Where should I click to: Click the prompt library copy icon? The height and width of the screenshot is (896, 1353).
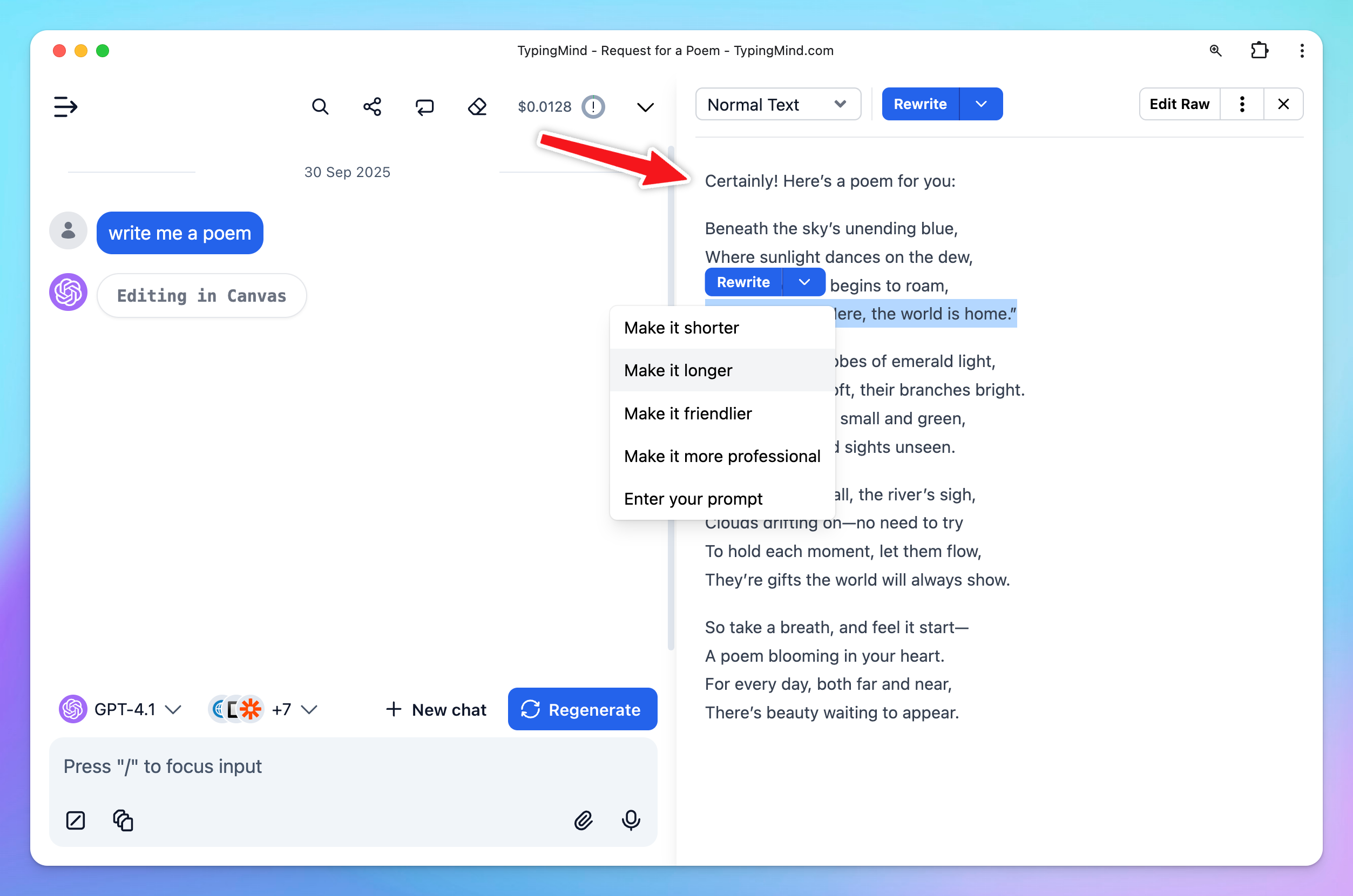(x=123, y=820)
